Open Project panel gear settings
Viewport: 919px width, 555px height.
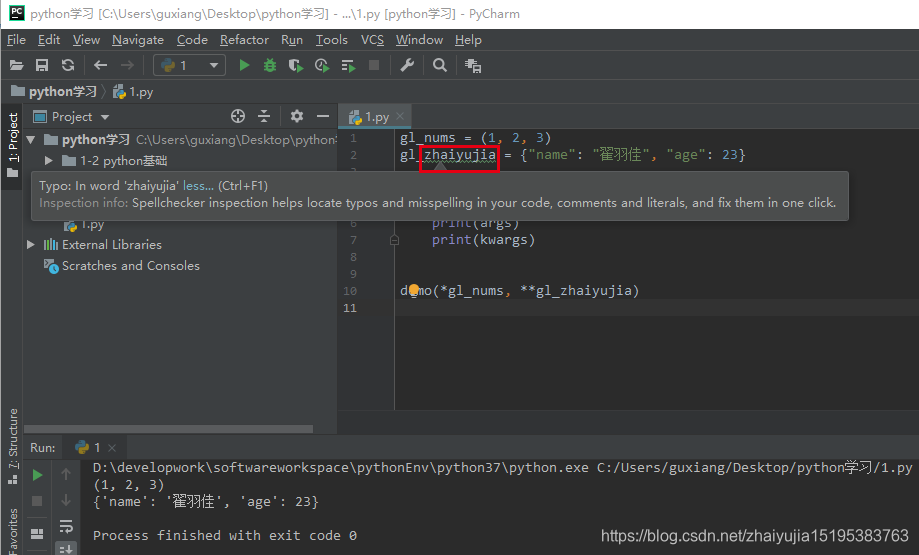click(297, 116)
